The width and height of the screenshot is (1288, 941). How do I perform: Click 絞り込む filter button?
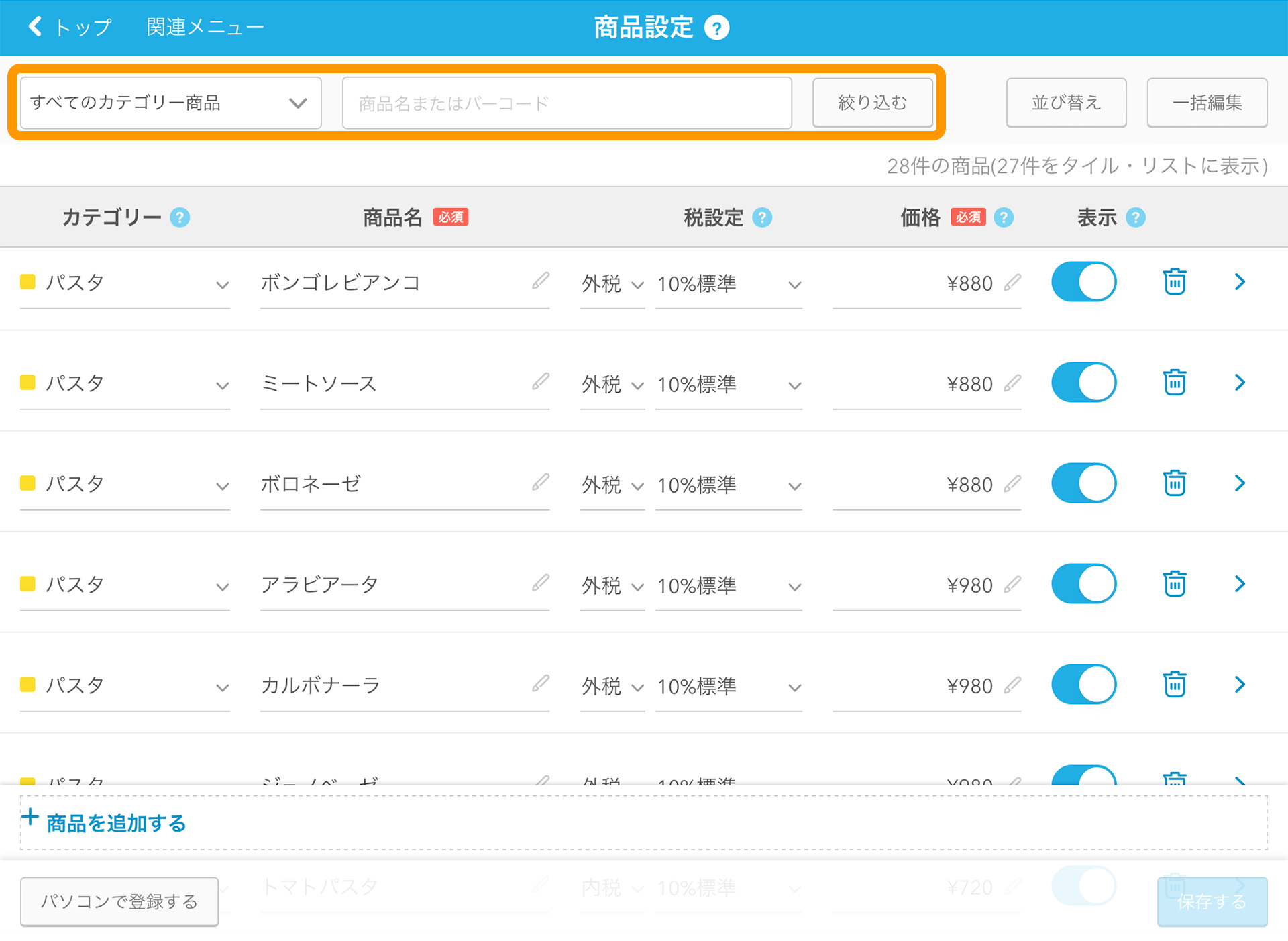[873, 102]
